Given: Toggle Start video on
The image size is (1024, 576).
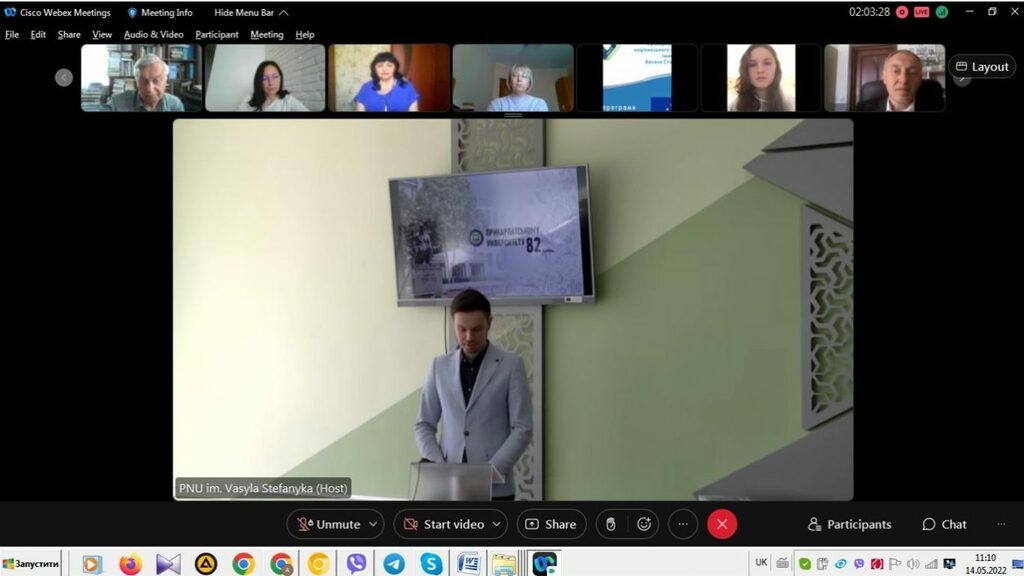Looking at the screenshot, I should coord(442,524).
